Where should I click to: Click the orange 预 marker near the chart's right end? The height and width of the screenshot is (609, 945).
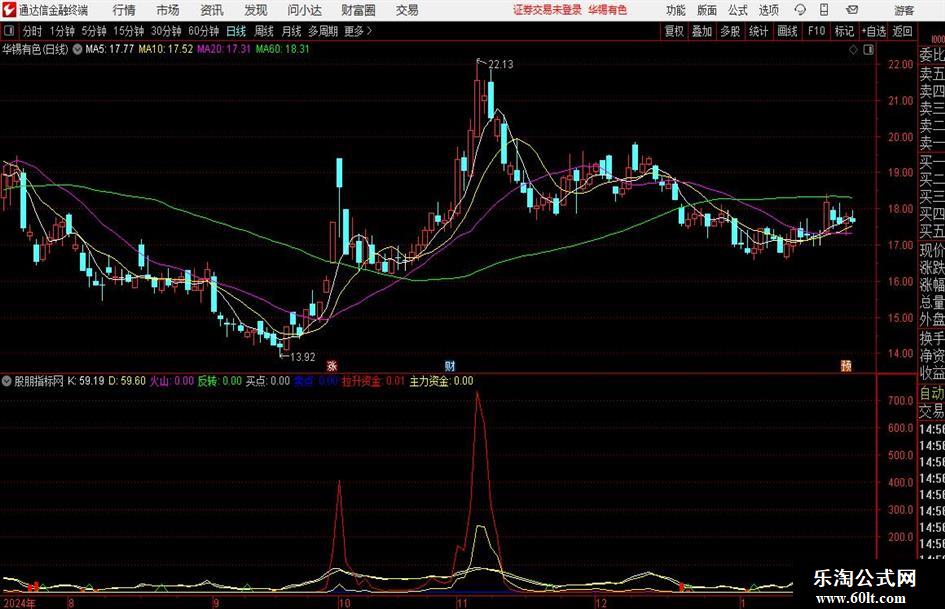coord(846,365)
